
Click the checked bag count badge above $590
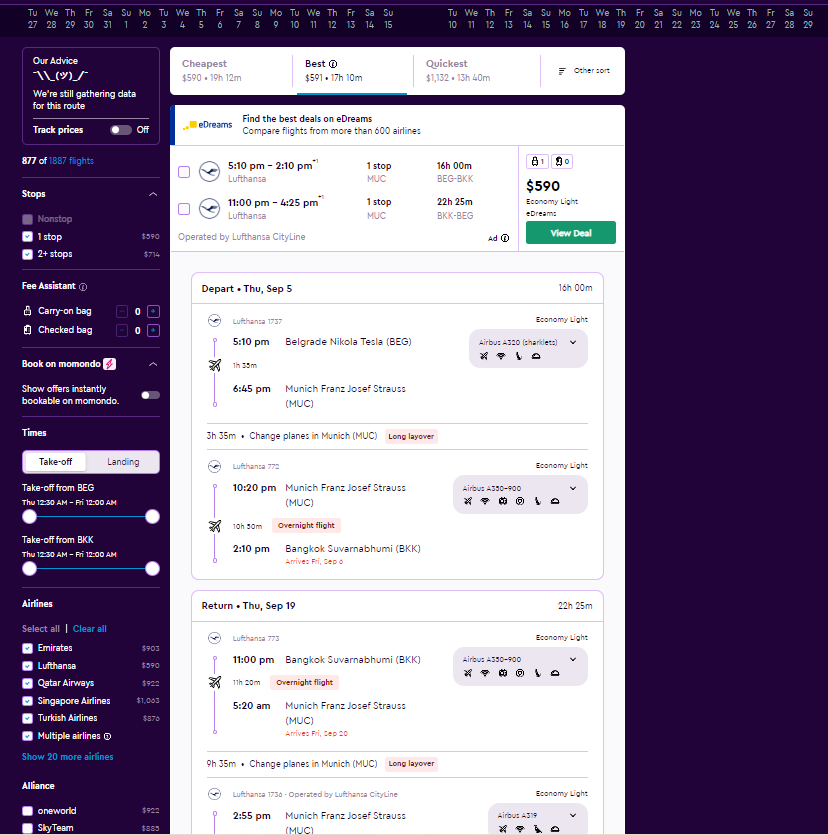(x=562, y=161)
